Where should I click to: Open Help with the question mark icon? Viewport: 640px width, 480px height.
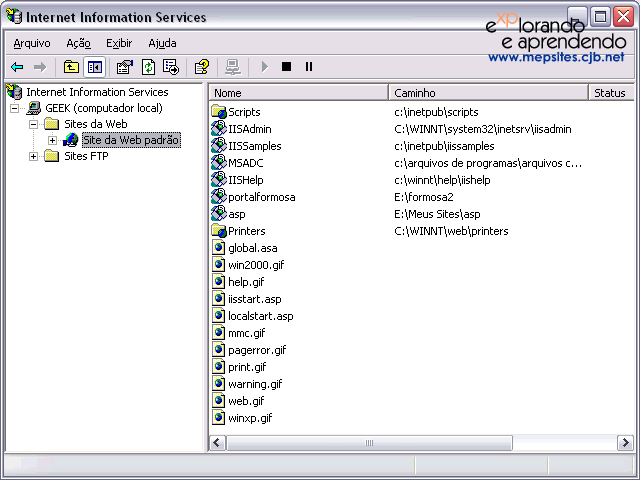(202, 67)
